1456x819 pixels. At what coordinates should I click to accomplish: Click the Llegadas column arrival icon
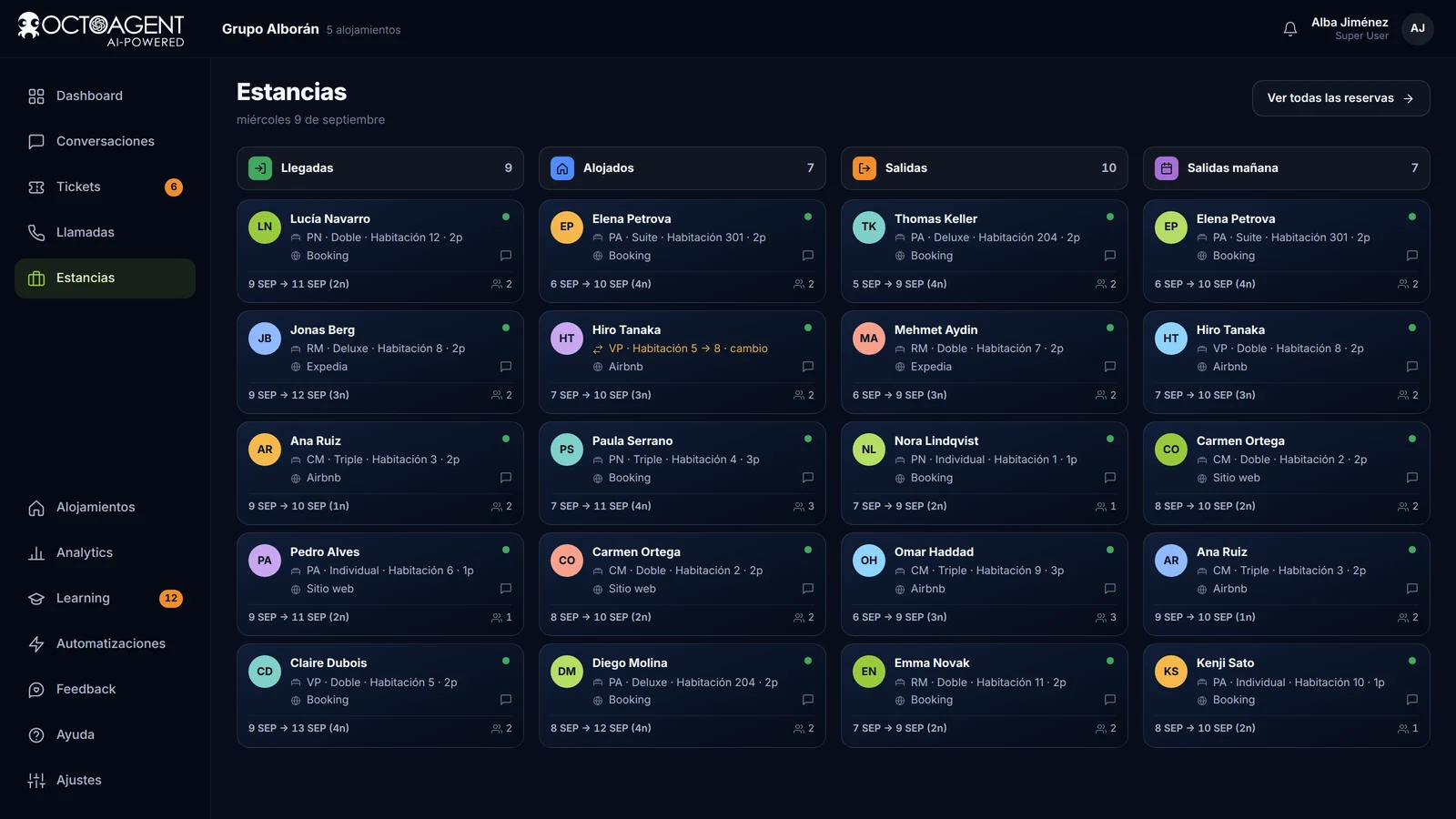point(260,168)
